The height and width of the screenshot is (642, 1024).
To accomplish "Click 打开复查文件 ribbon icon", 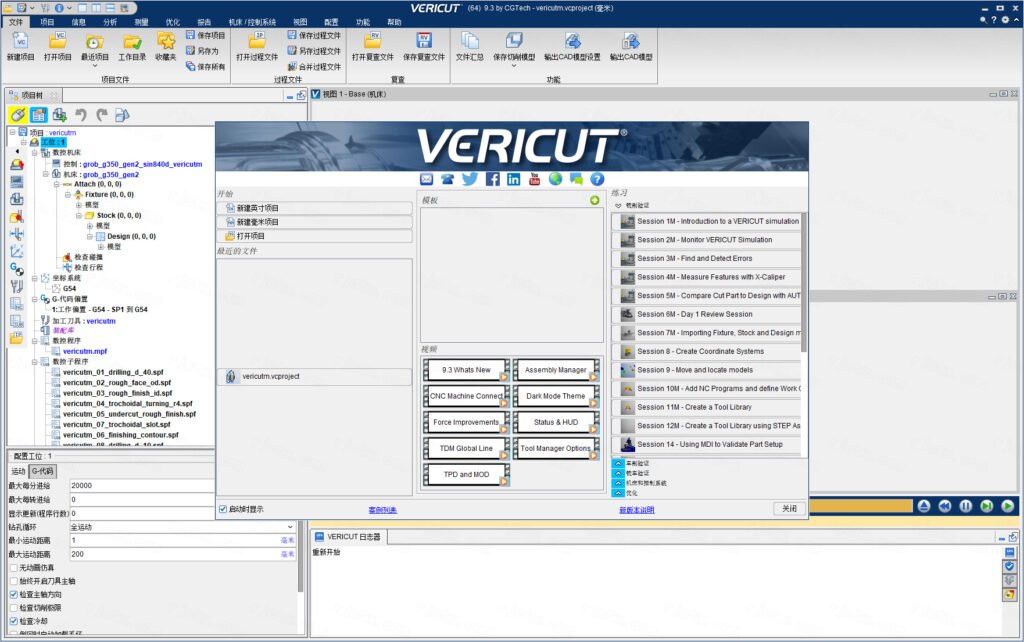I will click(373, 42).
